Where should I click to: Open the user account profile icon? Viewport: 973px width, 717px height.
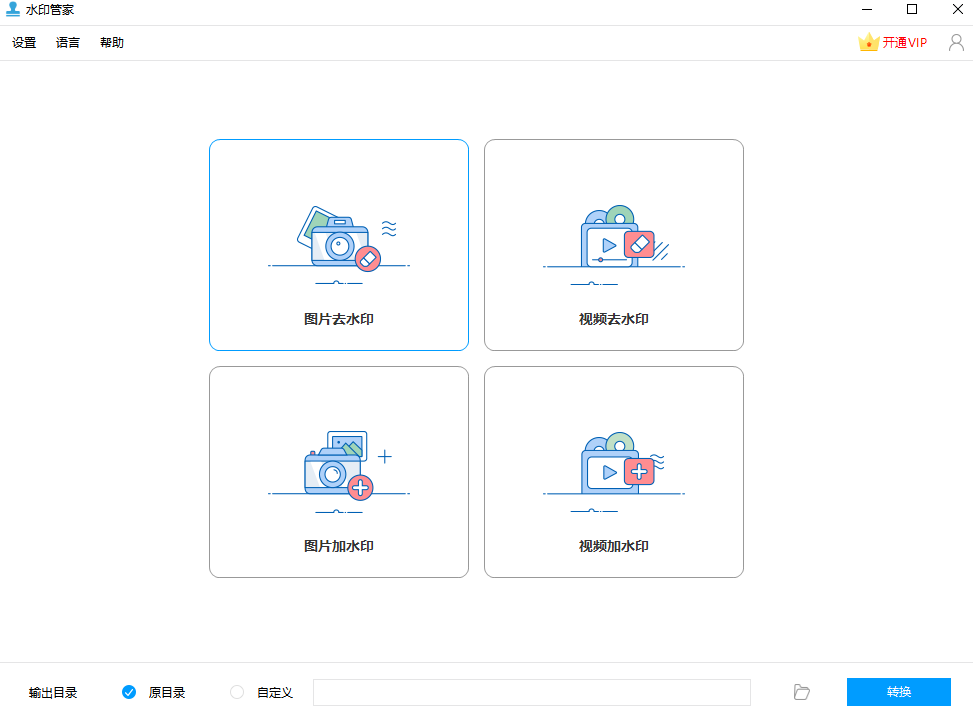pos(956,42)
